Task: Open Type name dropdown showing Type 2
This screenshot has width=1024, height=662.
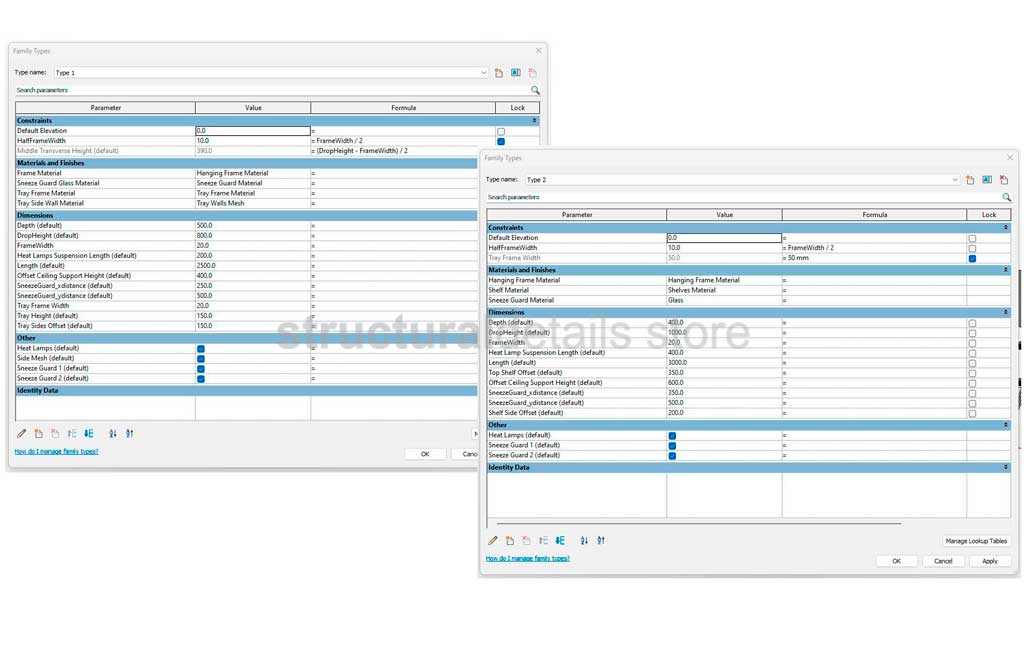Action: 955,180
